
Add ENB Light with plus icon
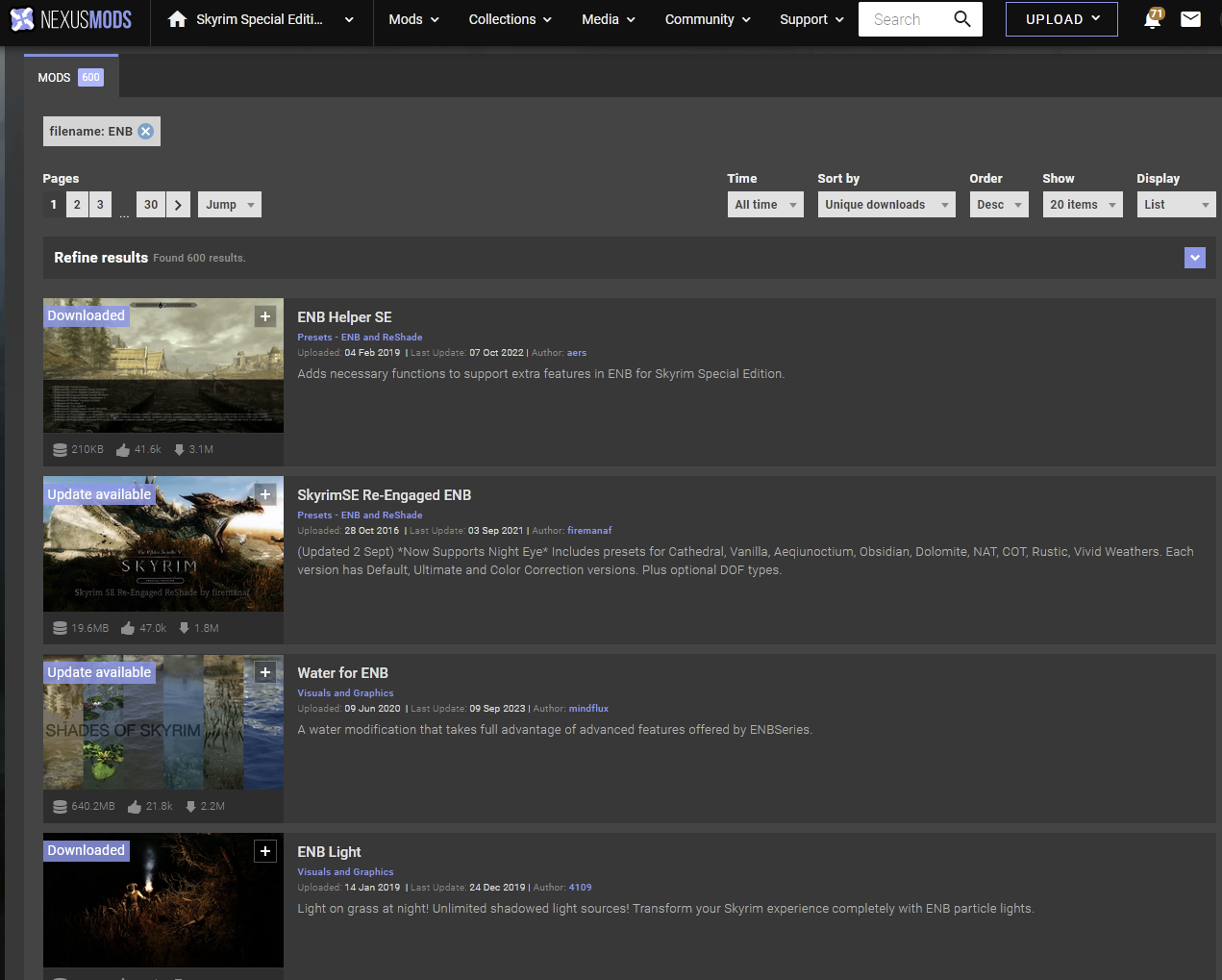[265, 851]
